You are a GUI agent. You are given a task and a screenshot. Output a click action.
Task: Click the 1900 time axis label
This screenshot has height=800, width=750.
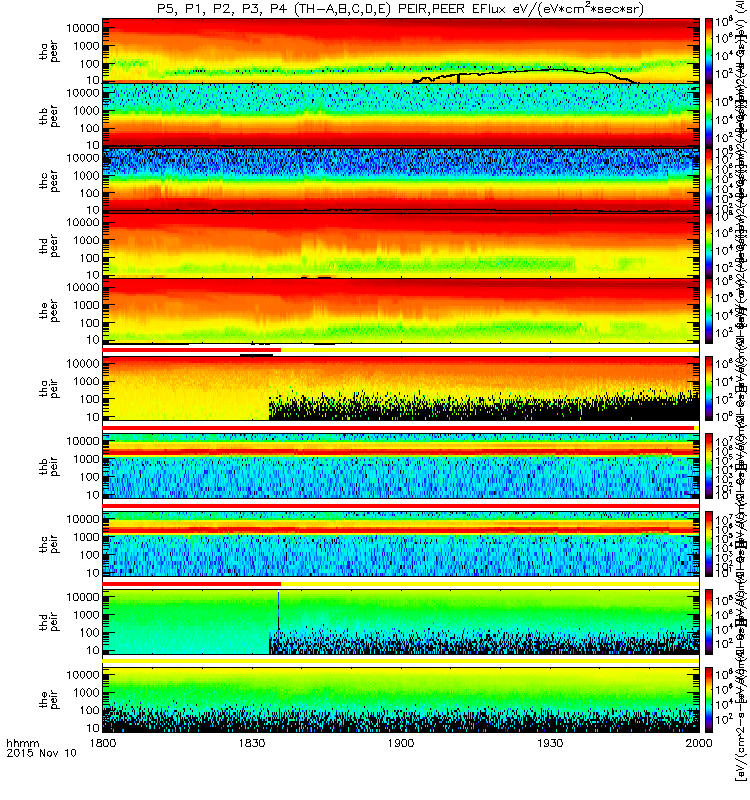coord(401,743)
